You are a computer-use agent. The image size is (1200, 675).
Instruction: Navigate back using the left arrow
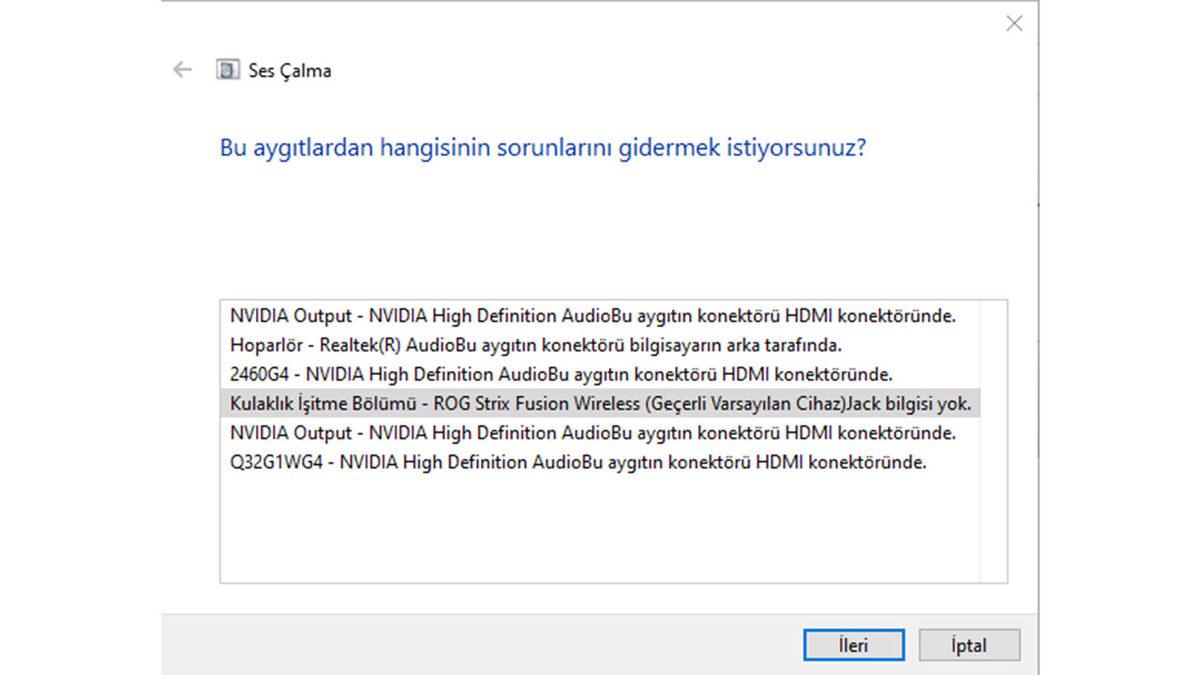[181, 70]
